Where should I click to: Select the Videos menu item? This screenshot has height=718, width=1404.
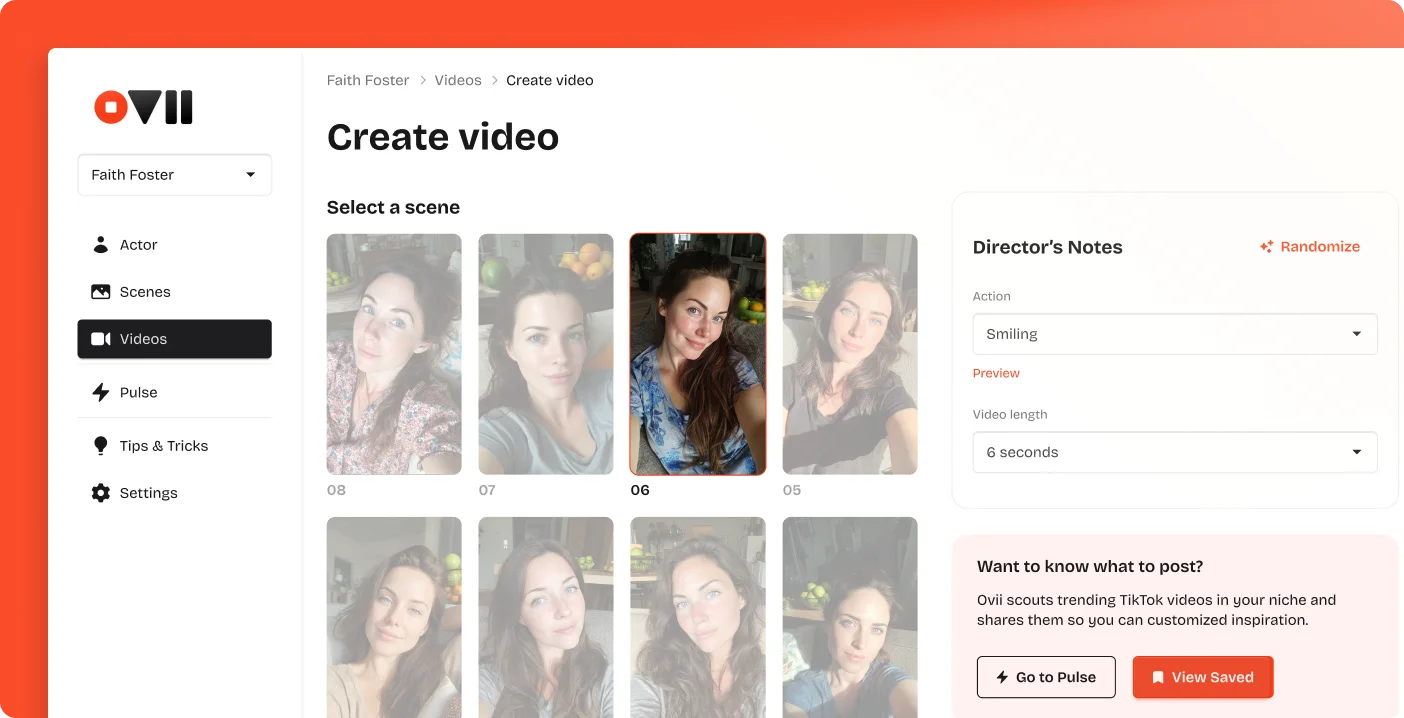[174, 339]
